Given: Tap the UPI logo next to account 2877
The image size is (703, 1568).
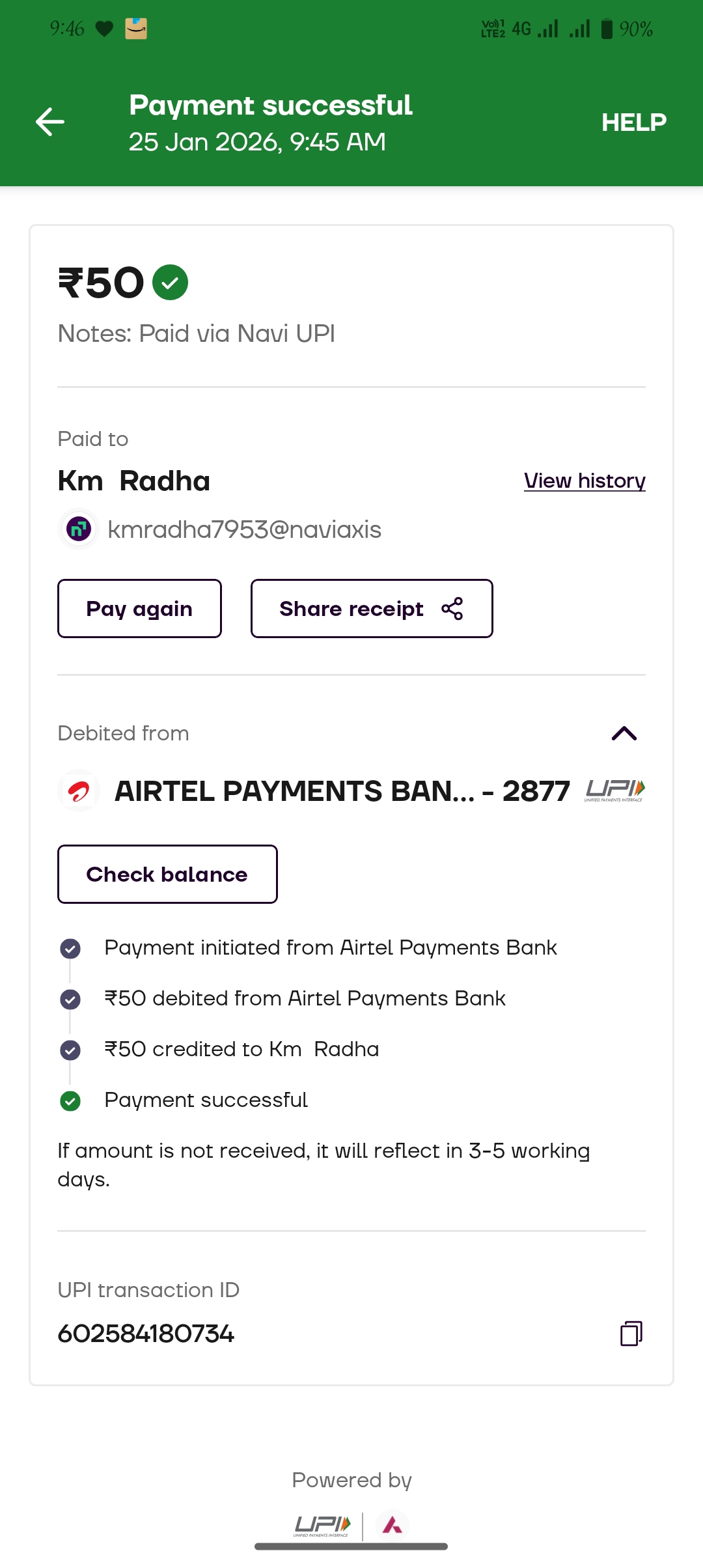Looking at the screenshot, I should tap(614, 791).
